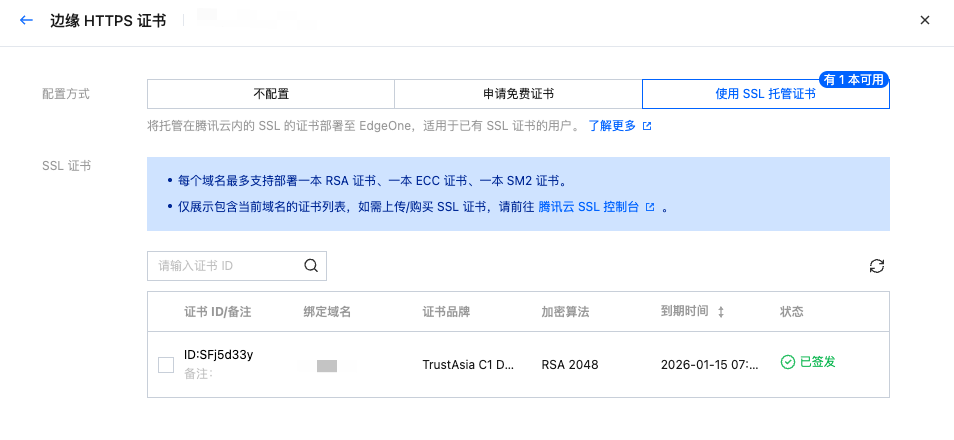The image size is (954, 440).
Task: Click the back arrow beside 边缘 HTTPS 证书
Action: coord(26,20)
